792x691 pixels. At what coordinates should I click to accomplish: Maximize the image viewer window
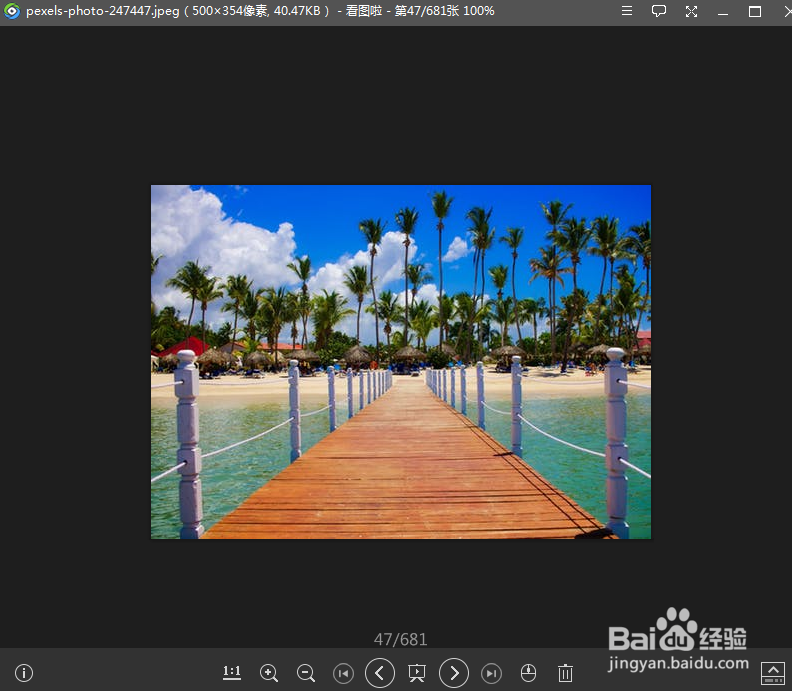(x=755, y=11)
